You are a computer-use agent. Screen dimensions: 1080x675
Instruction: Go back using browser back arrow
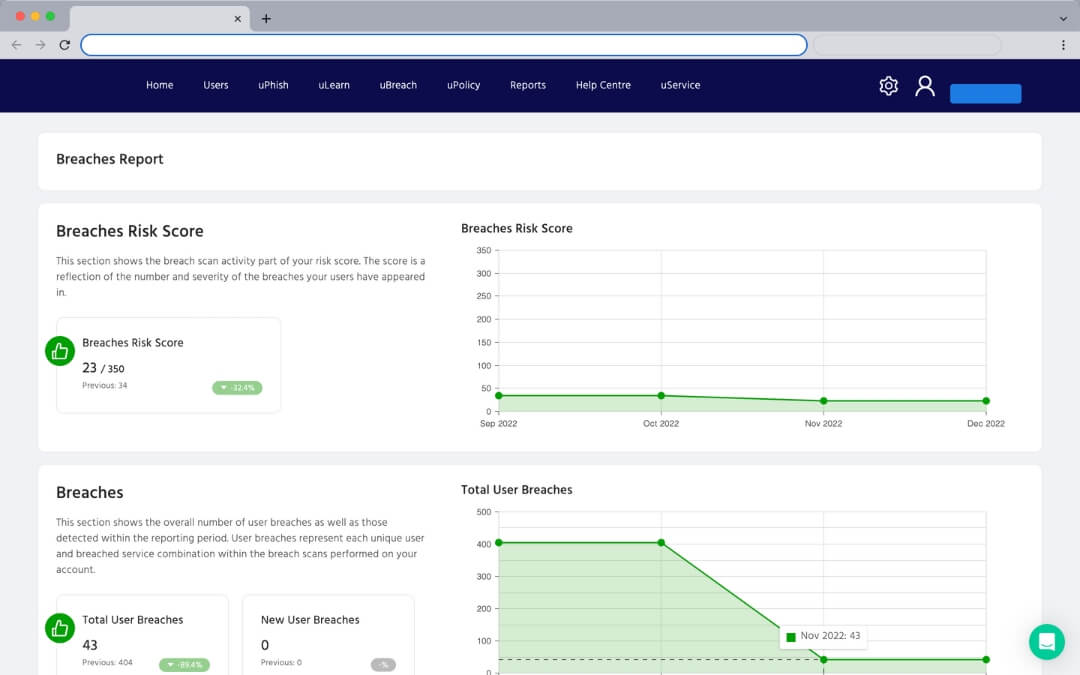point(16,45)
